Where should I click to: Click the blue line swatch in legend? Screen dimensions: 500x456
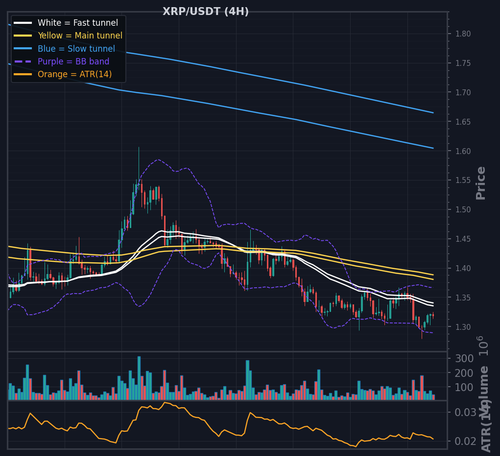point(23,49)
